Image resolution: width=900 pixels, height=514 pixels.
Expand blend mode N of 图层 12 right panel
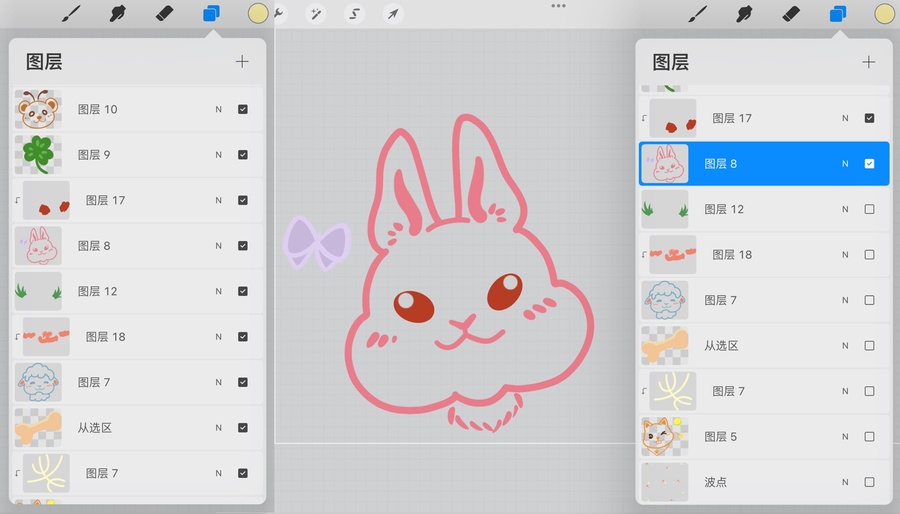click(x=845, y=209)
